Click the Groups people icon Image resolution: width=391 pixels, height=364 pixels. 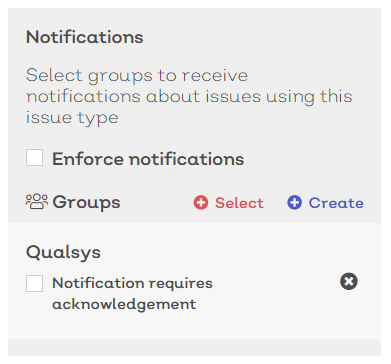[37, 202]
